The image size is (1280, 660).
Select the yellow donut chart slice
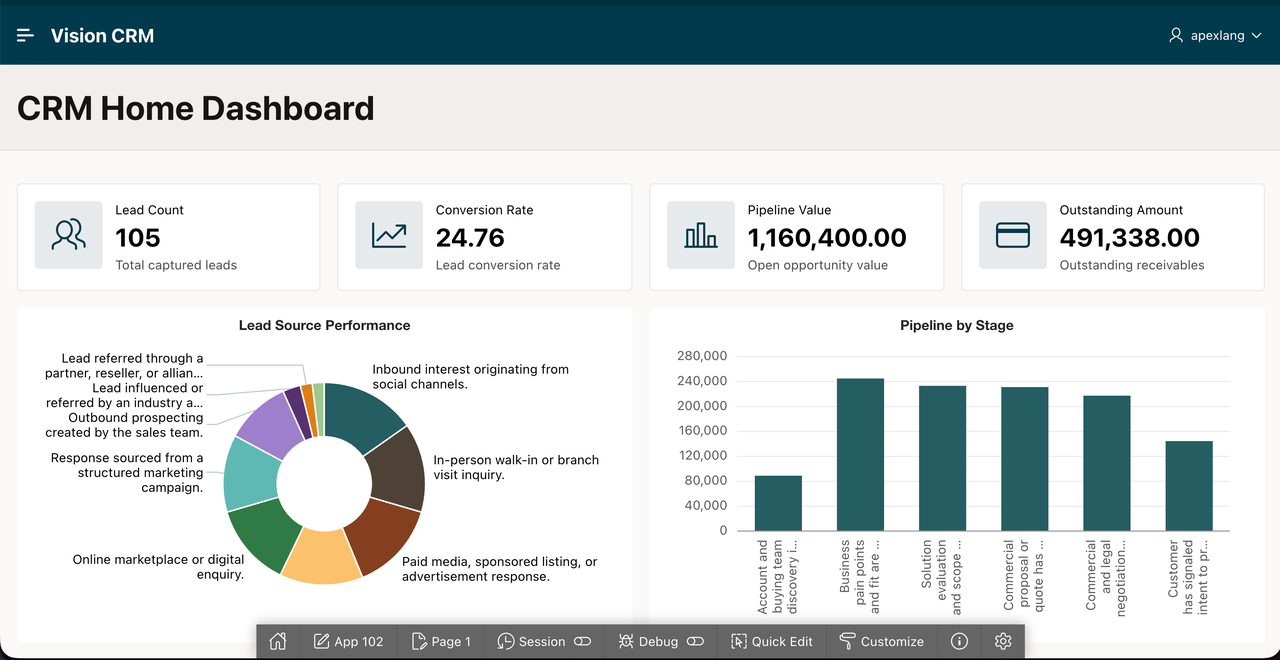(x=321, y=556)
